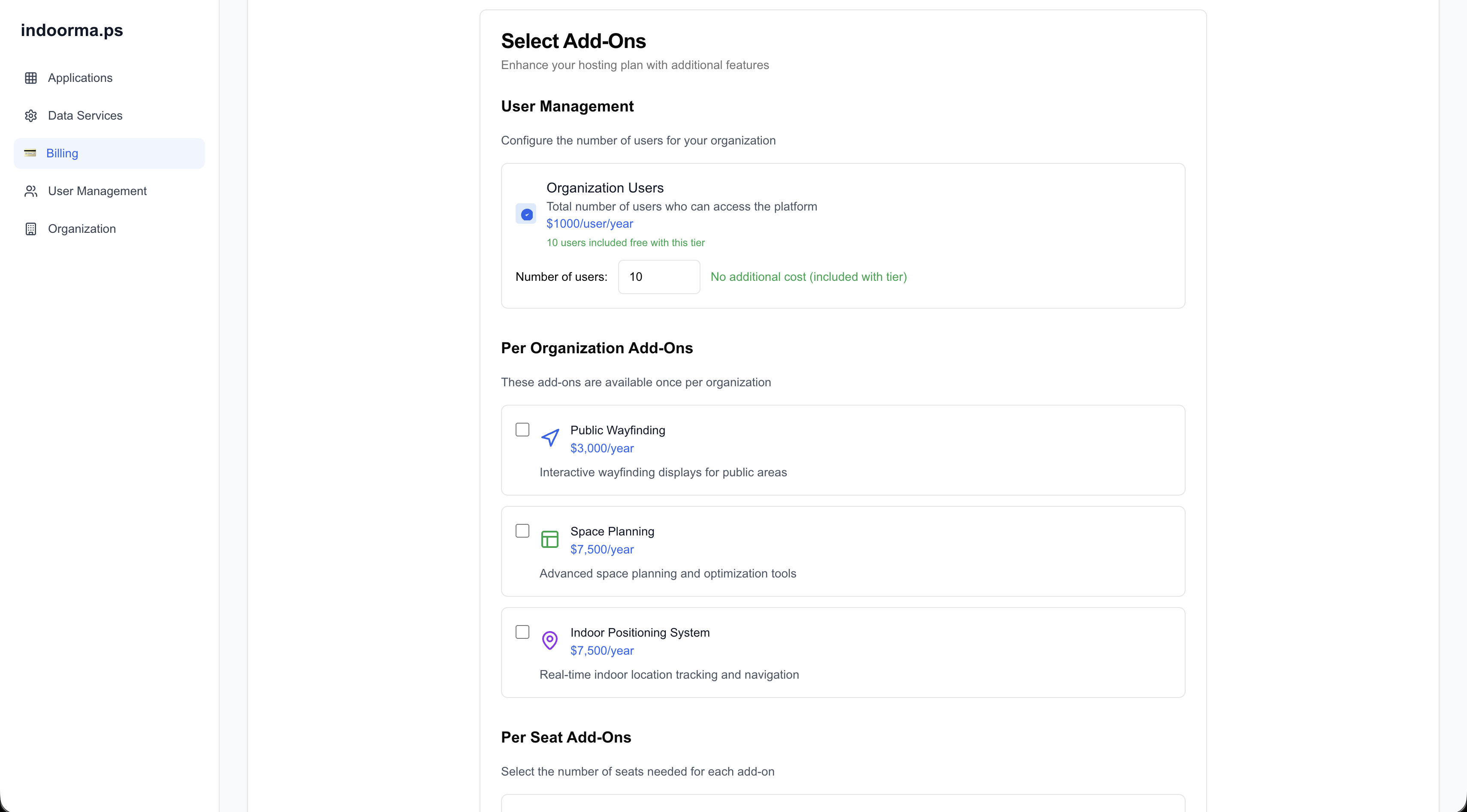Screen dimensions: 1467x812
Task: Click the User Management people icon
Action: (31, 191)
